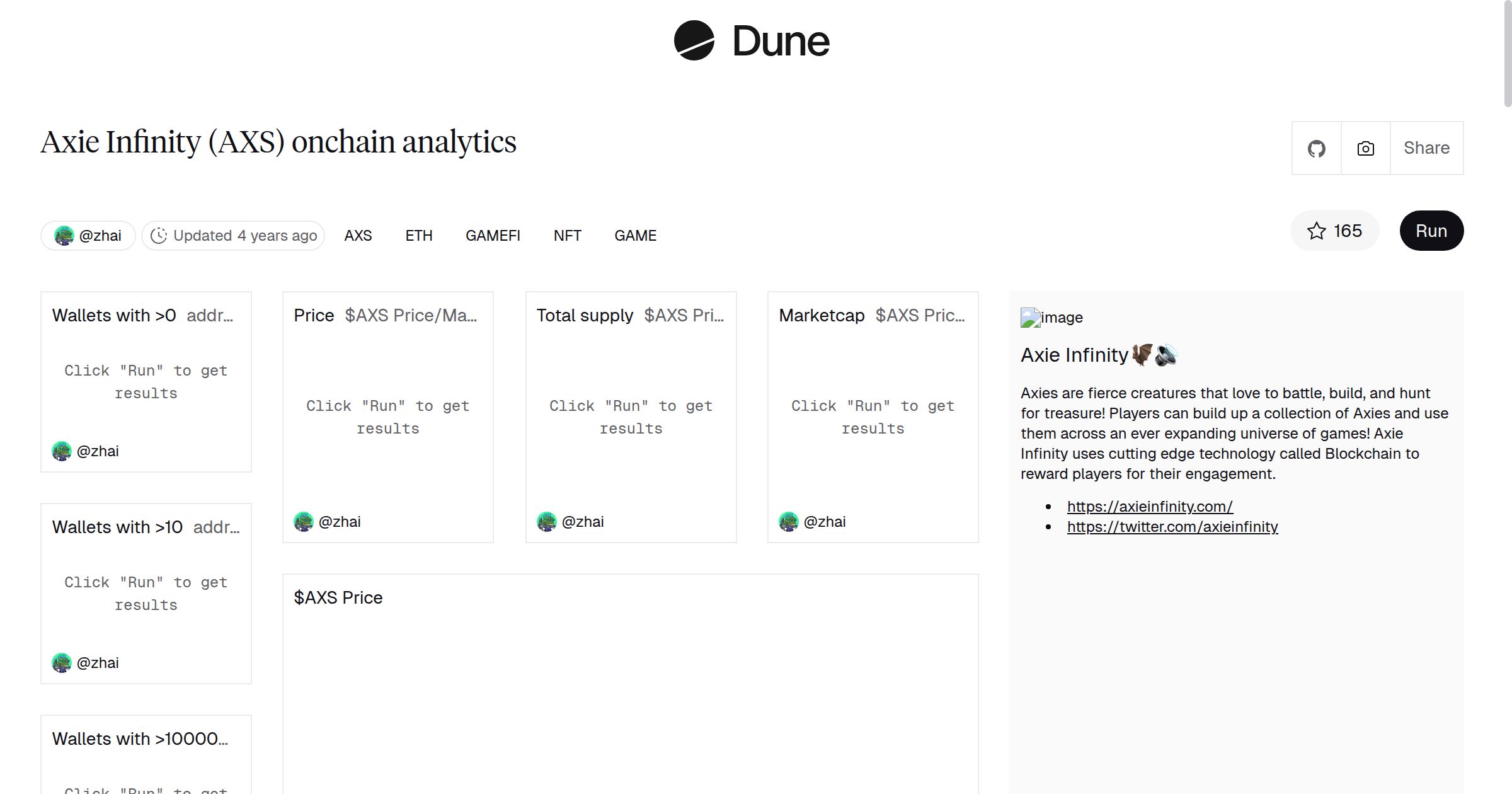Image resolution: width=1512 pixels, height=794 pixels.
Task: Open the GitHub icon near Share
Action: tap(1316, 147)
